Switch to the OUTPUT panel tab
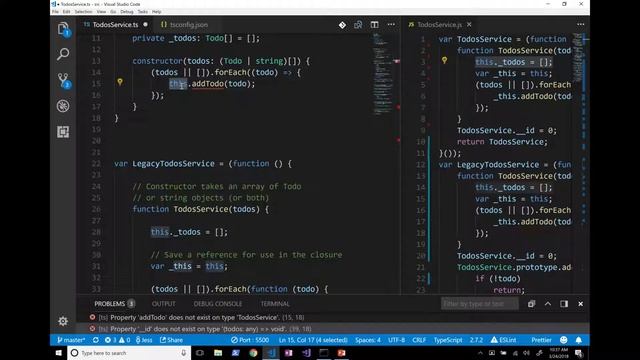The image size is (640, 360). click(164, 304)
